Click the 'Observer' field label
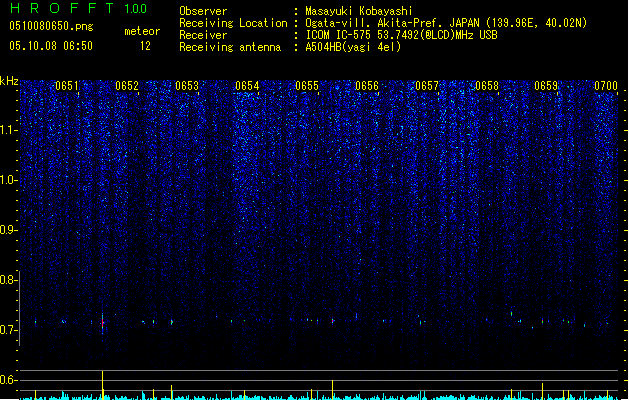Screen dimensions: 629x400 point(203,11)
